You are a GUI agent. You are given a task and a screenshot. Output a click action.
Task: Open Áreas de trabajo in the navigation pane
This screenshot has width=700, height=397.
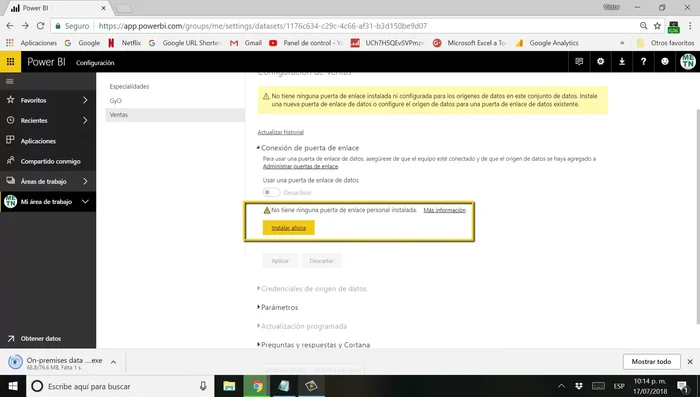pyautogui.click(x=43, y=181)
